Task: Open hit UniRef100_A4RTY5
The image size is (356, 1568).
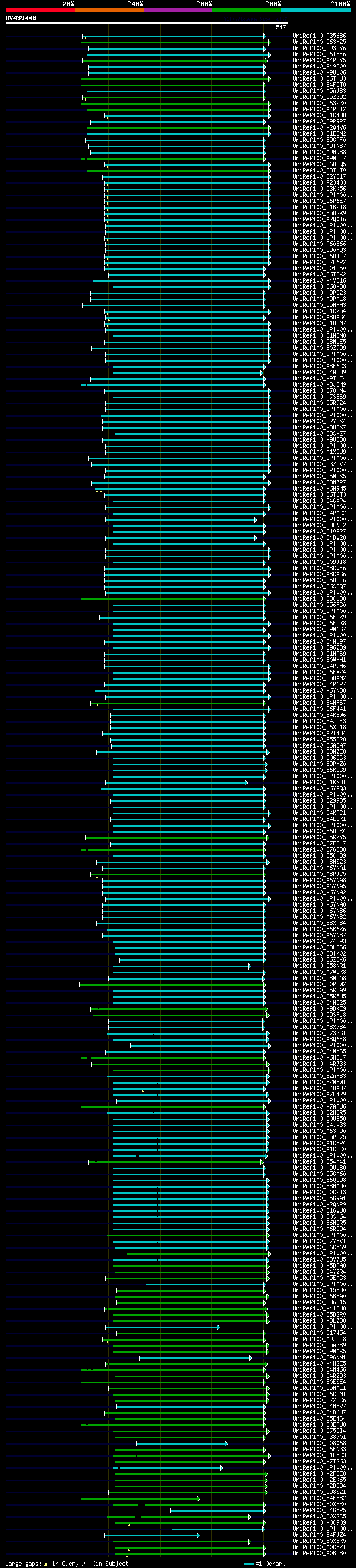Action: click(319, 60)
